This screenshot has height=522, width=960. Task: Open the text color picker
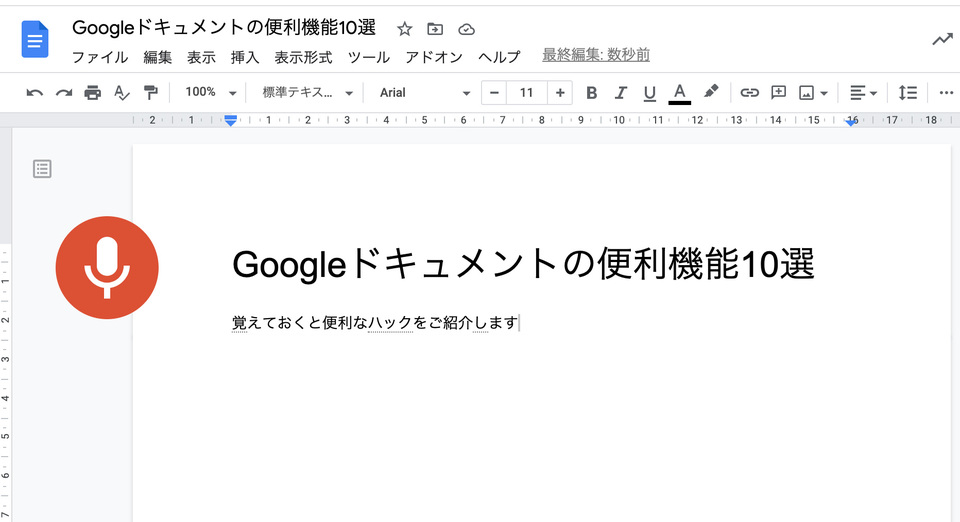click(680, 93)
